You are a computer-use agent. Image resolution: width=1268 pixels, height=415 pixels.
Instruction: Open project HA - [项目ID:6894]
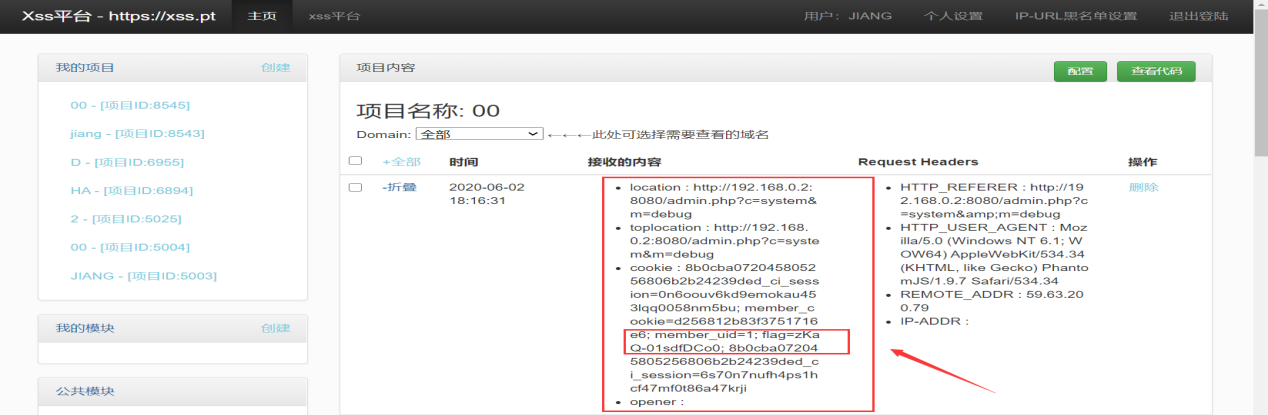click(x=131, y=190)
